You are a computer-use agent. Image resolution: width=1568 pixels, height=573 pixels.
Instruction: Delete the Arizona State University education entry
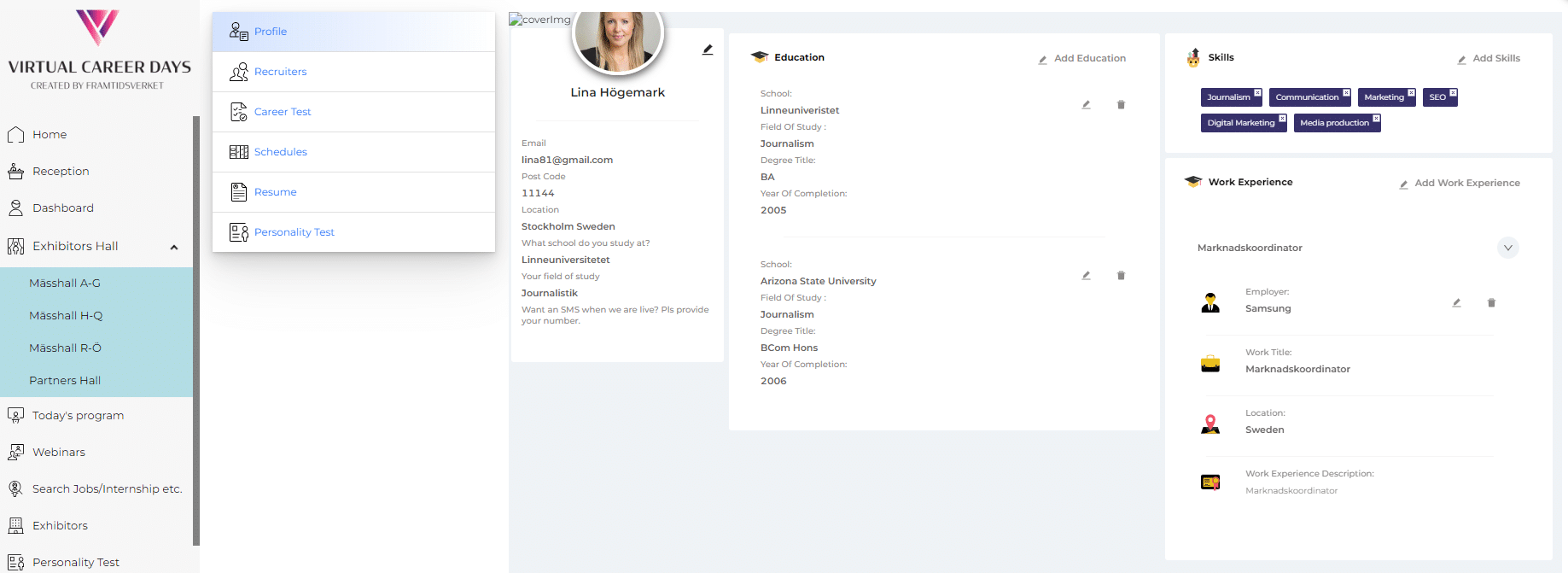(1121, 276)
